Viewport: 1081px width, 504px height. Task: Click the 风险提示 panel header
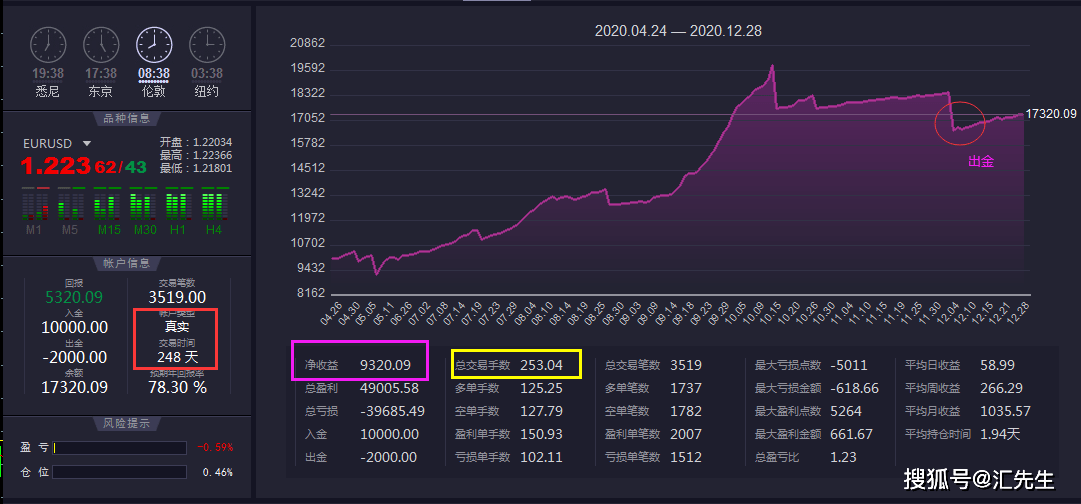point(127,423)
